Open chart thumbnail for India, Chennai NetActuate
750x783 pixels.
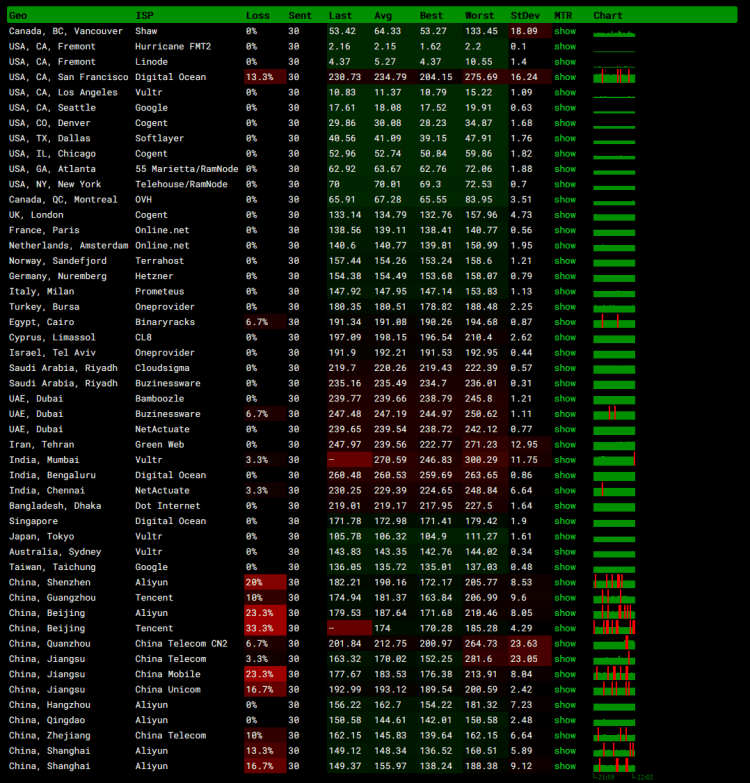pyautogui.click(x=614, y=489)
